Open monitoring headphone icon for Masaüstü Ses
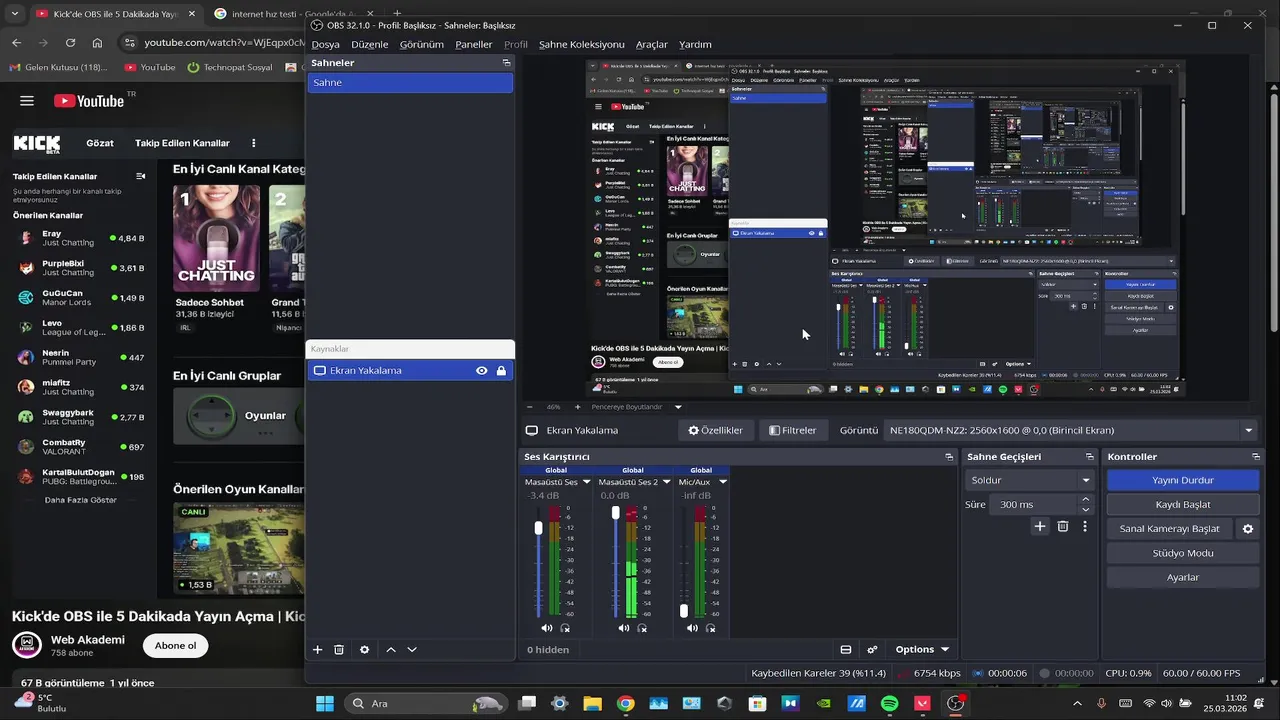The image size is (1280, 720). pyautogui.click(x=565, y=628)
